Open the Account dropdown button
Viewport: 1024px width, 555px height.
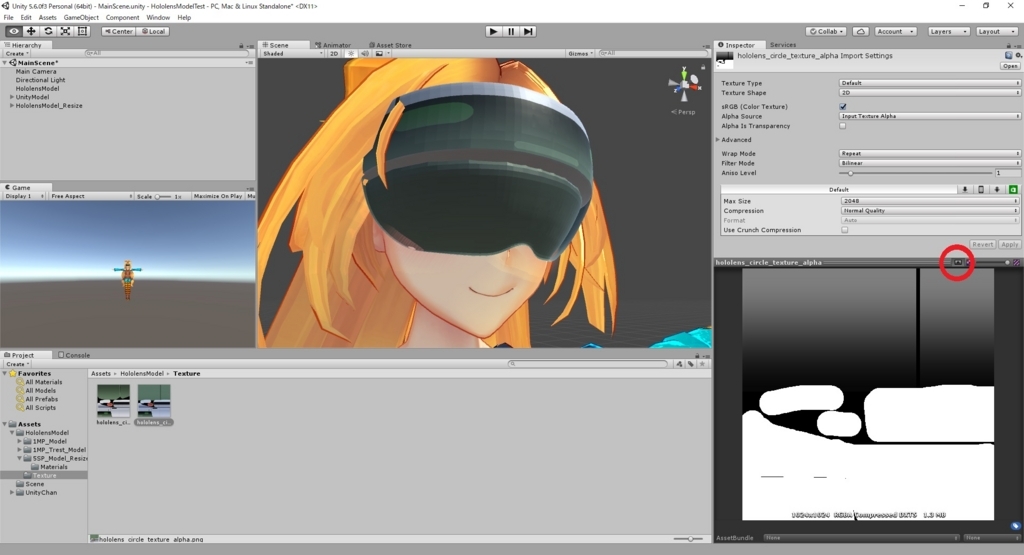click(895, 31)
